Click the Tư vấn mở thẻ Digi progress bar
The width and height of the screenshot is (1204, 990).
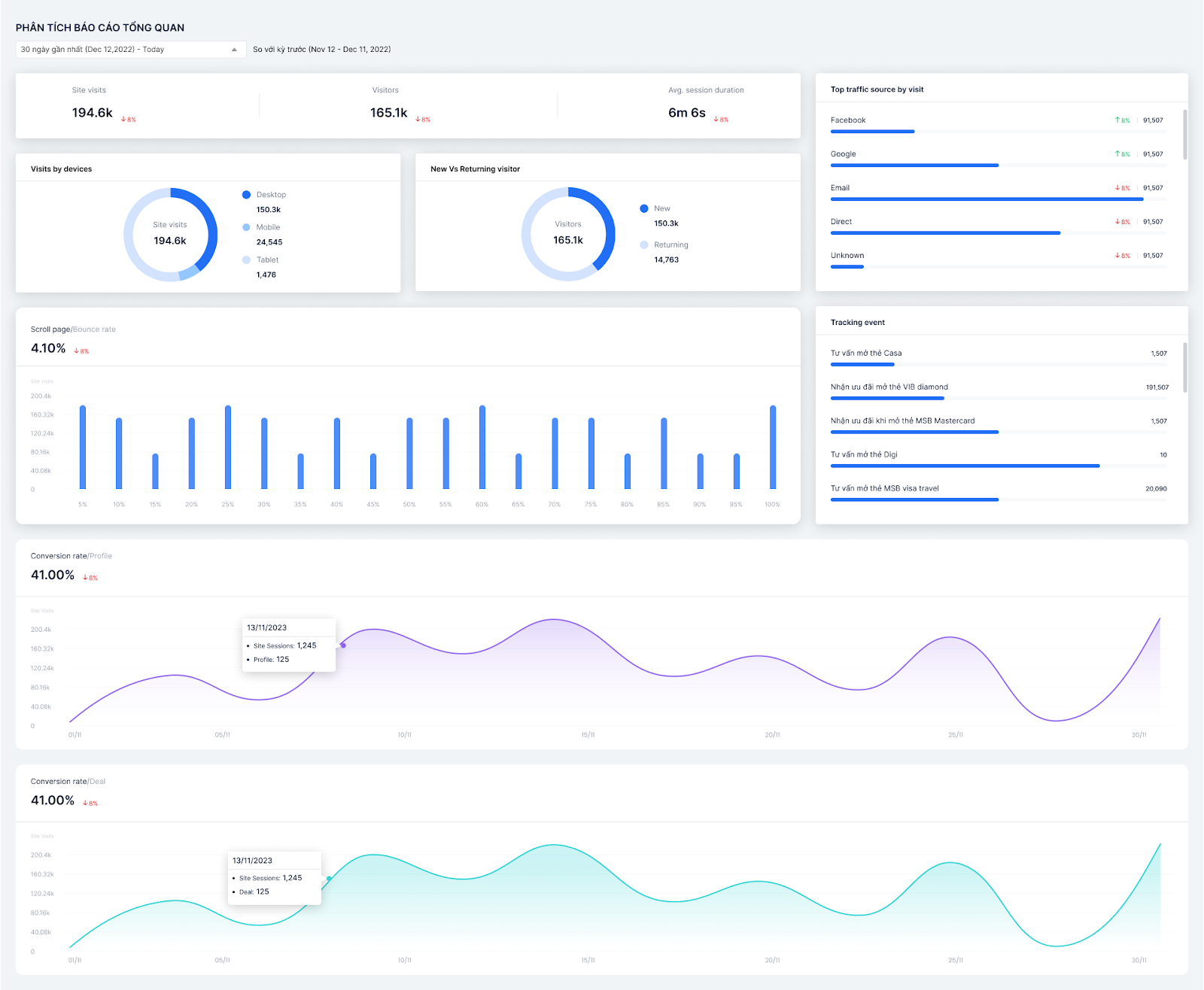999,466
